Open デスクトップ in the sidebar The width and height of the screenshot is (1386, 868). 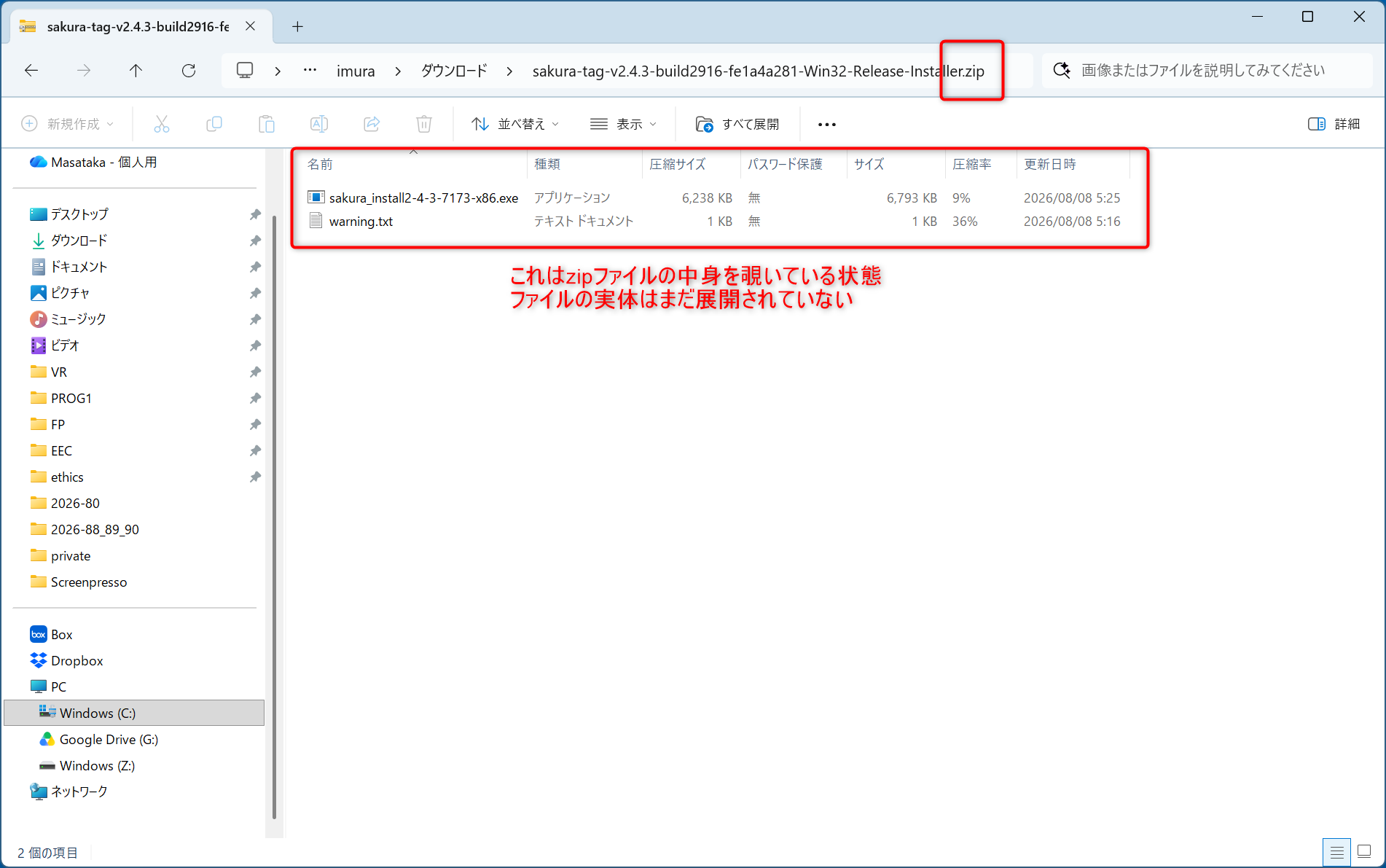[x=79, y=214]
